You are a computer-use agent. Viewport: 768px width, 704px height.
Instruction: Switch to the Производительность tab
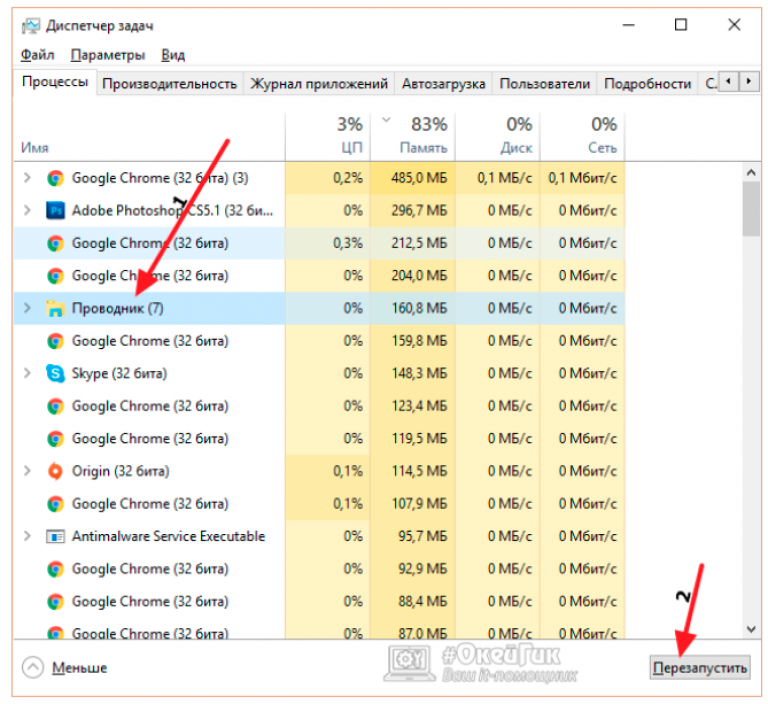(x=169, y=84)
